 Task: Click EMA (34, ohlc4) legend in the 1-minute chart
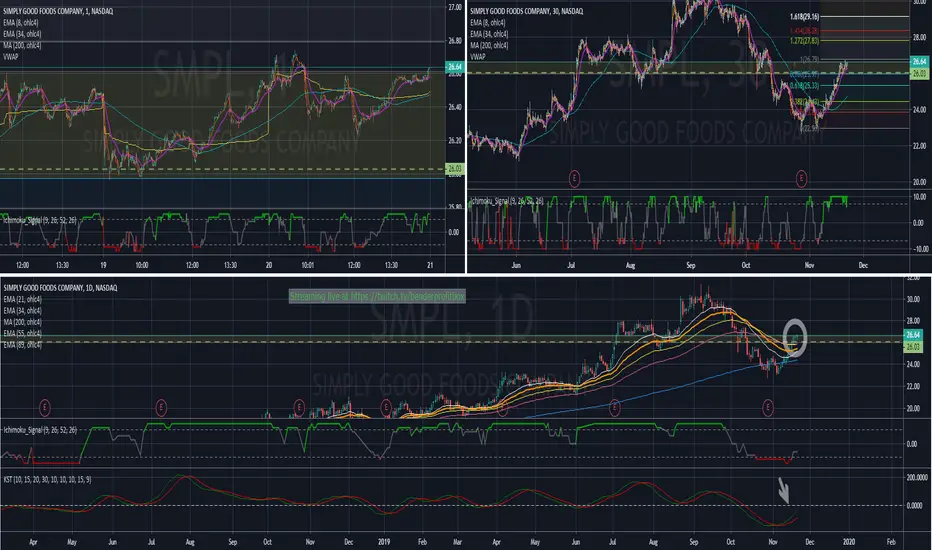[22, 34]
